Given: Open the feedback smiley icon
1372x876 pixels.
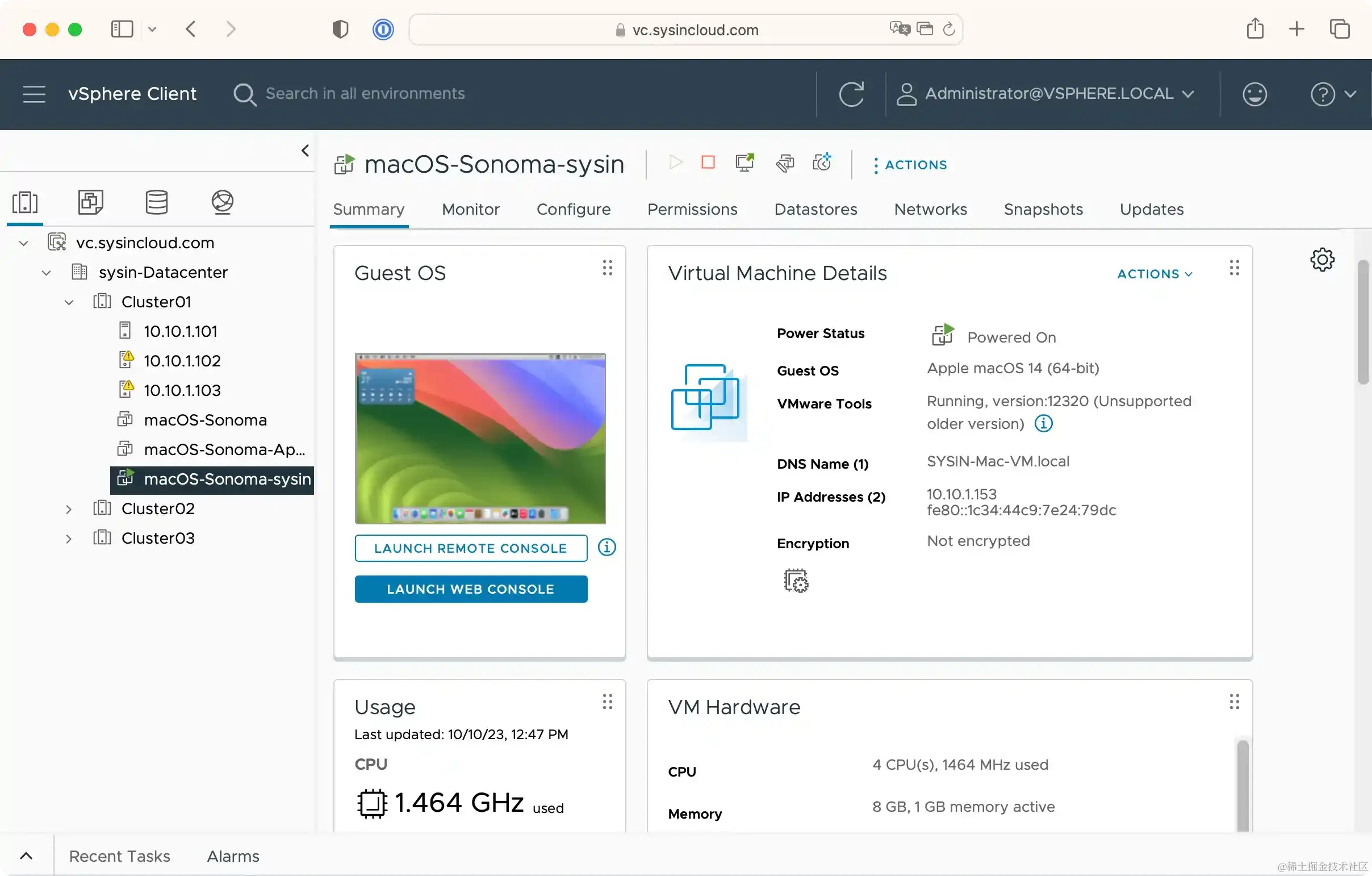Looking at the screenshot, I should tap(1254, 94).
